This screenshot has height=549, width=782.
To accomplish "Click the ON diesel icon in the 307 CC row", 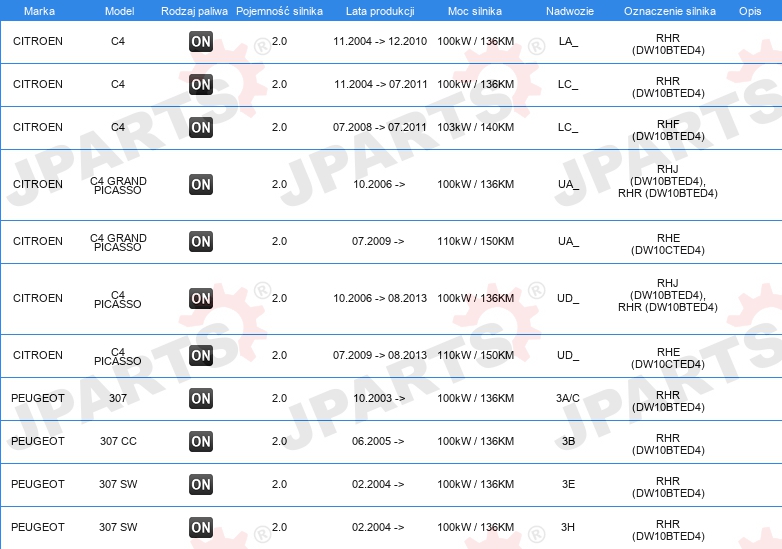I will (x=201, y=441).
